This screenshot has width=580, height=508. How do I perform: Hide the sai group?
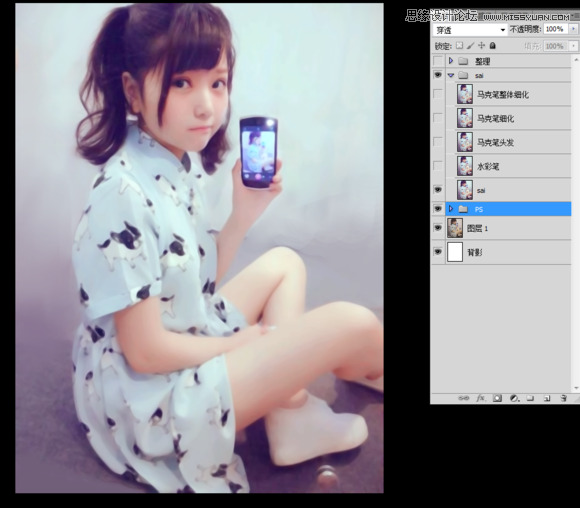click(438, 75)
